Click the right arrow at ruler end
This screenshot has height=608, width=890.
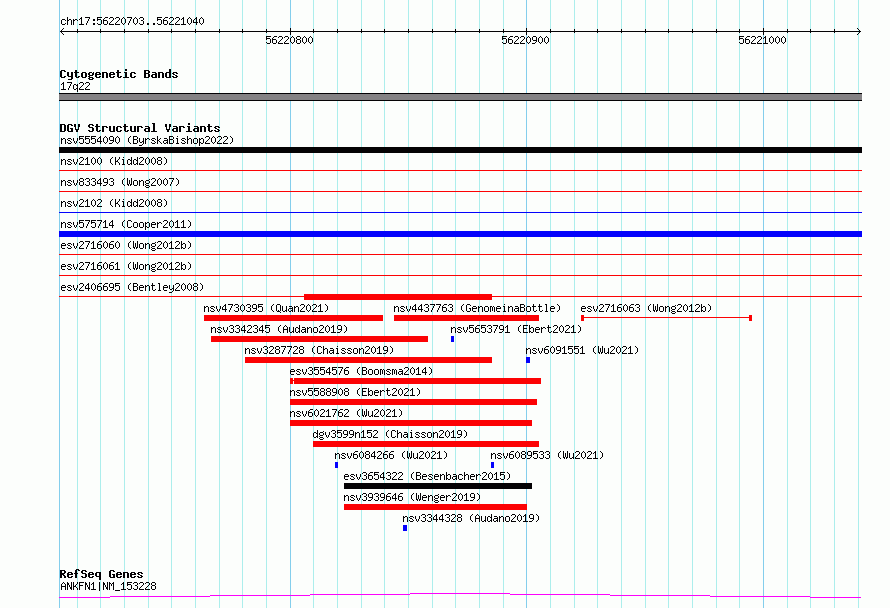click(859, 31)
